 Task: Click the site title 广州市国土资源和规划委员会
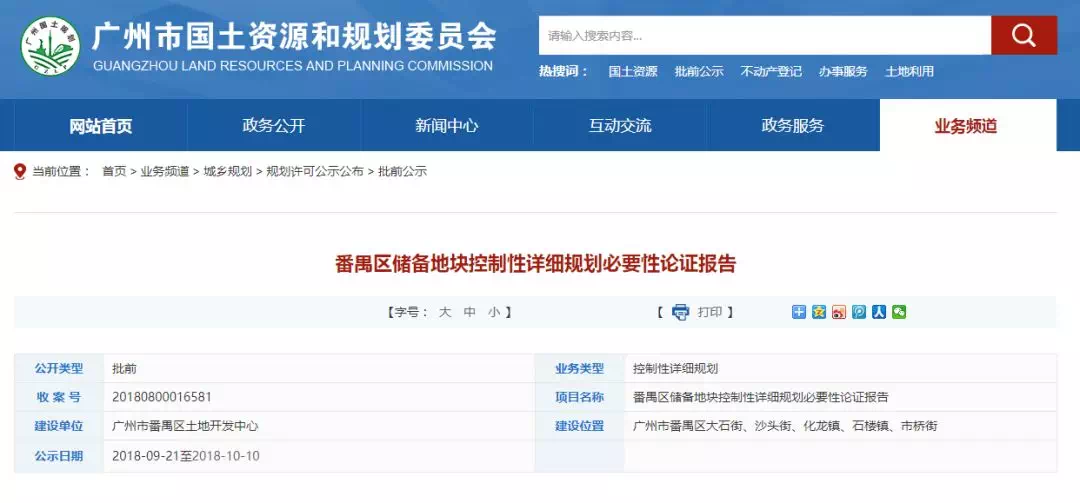click(294, 37)
